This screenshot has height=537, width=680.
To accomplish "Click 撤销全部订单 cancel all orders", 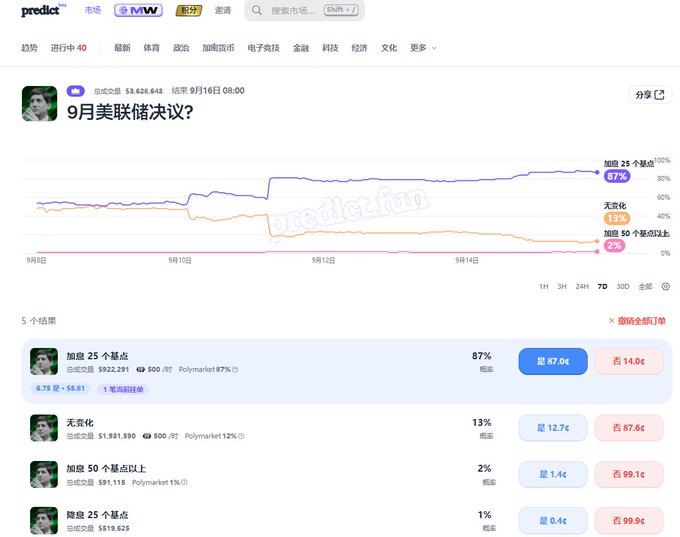I will click(x=637, y=321).
